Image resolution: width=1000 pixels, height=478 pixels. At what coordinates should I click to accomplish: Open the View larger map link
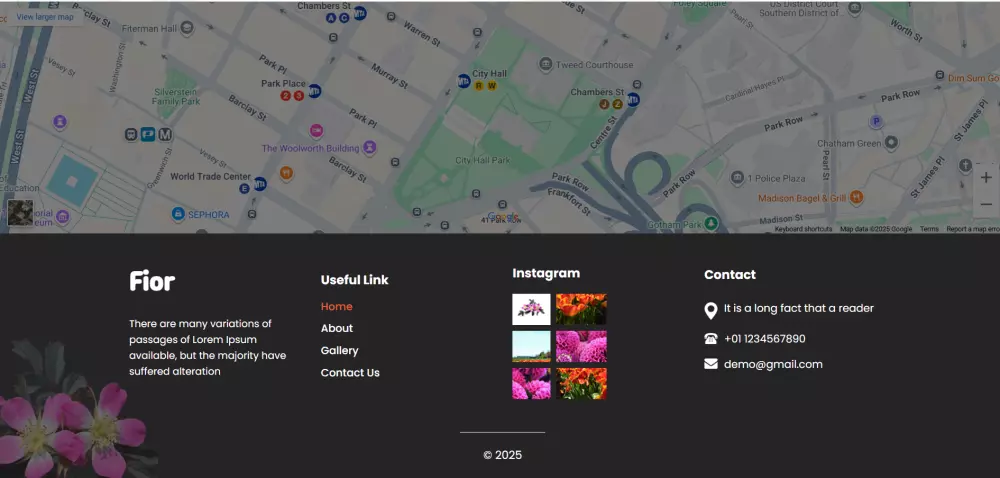pyautogui.click(x=45, y=17)
